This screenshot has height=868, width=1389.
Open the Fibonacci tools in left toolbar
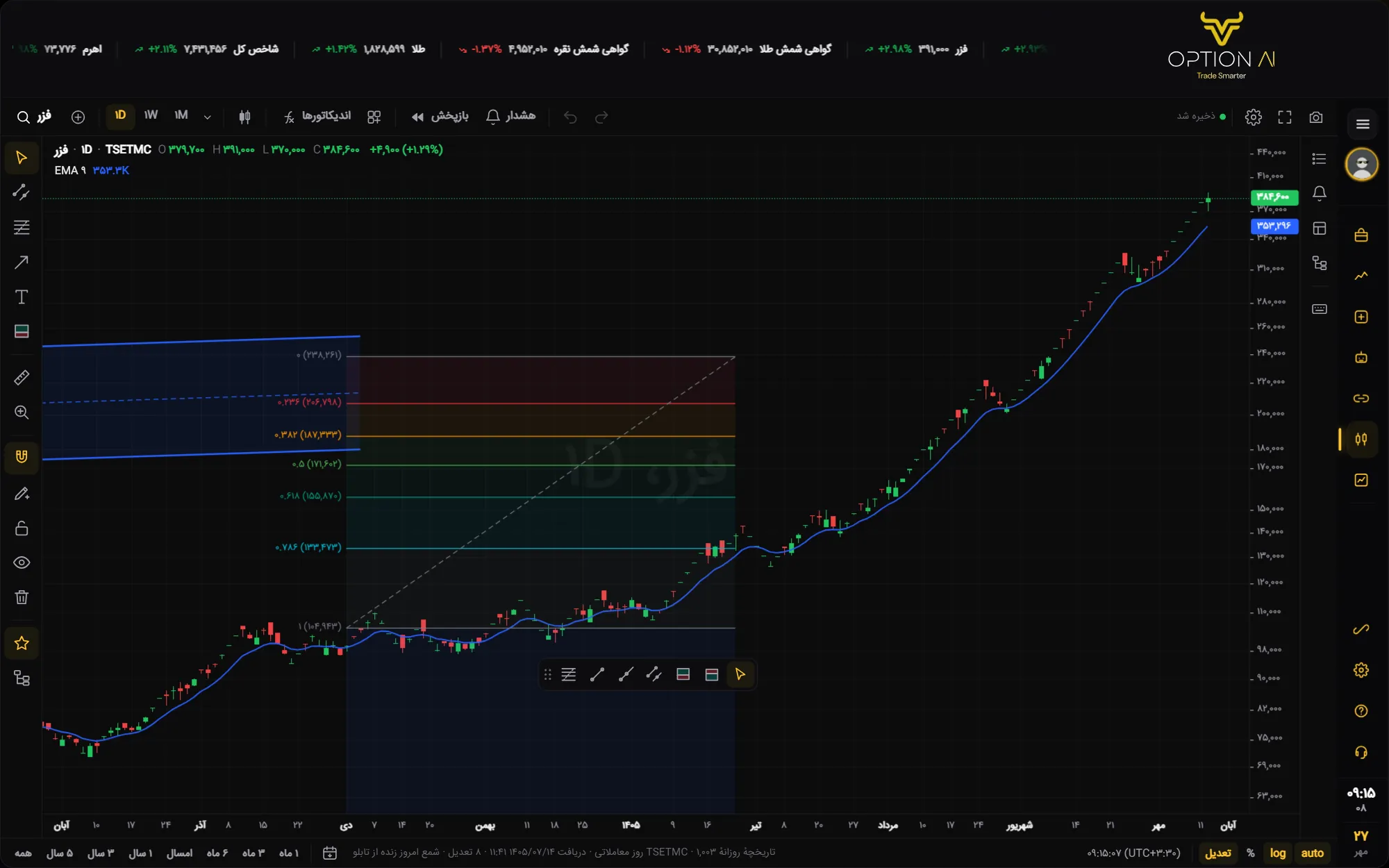[22, 227]
